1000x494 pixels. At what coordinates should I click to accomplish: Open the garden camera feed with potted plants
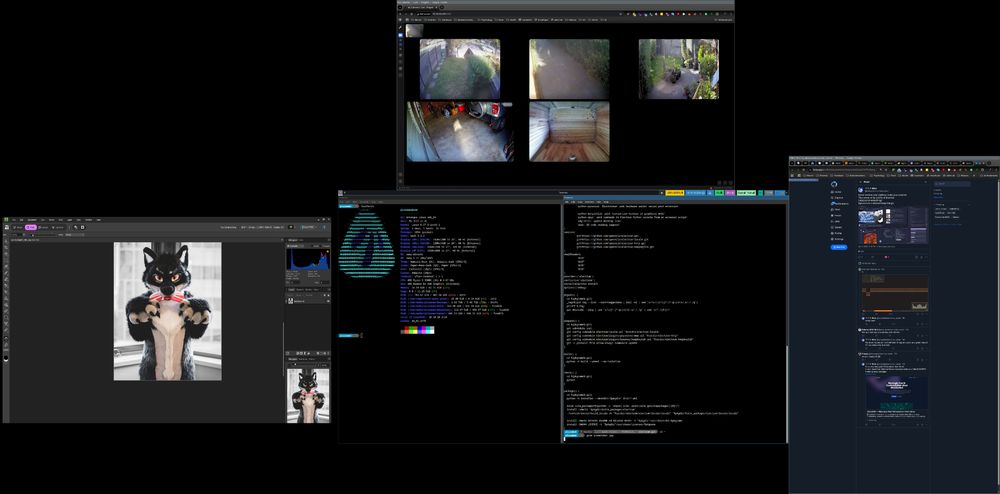(679, 69)
